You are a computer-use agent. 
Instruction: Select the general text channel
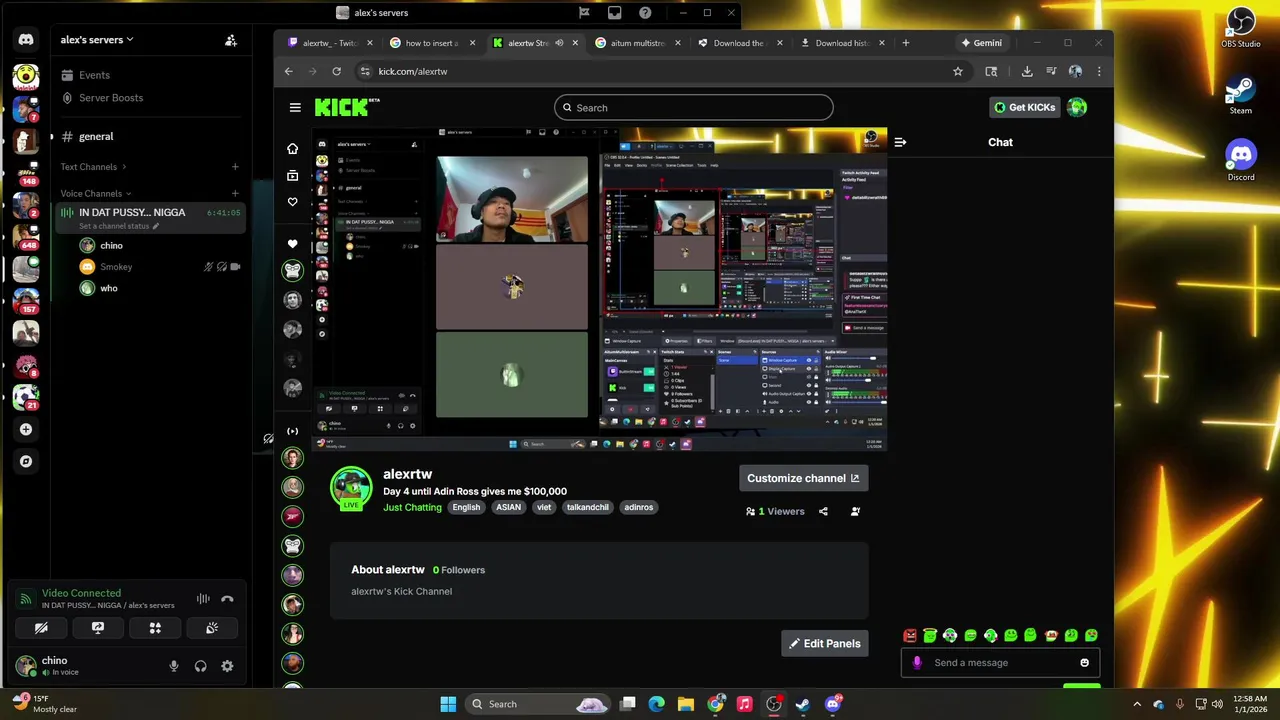click(96, 136)
